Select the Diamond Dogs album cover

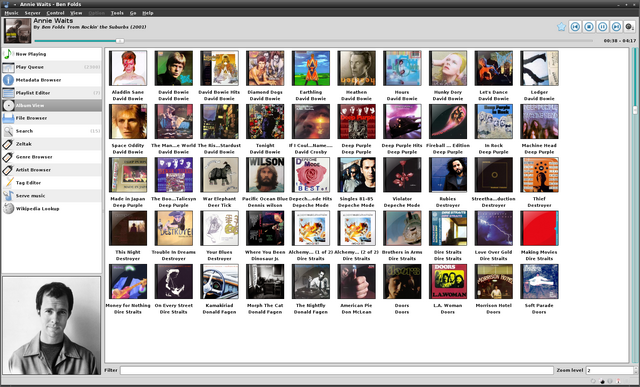pyautogui.click(x=265, y=68)
